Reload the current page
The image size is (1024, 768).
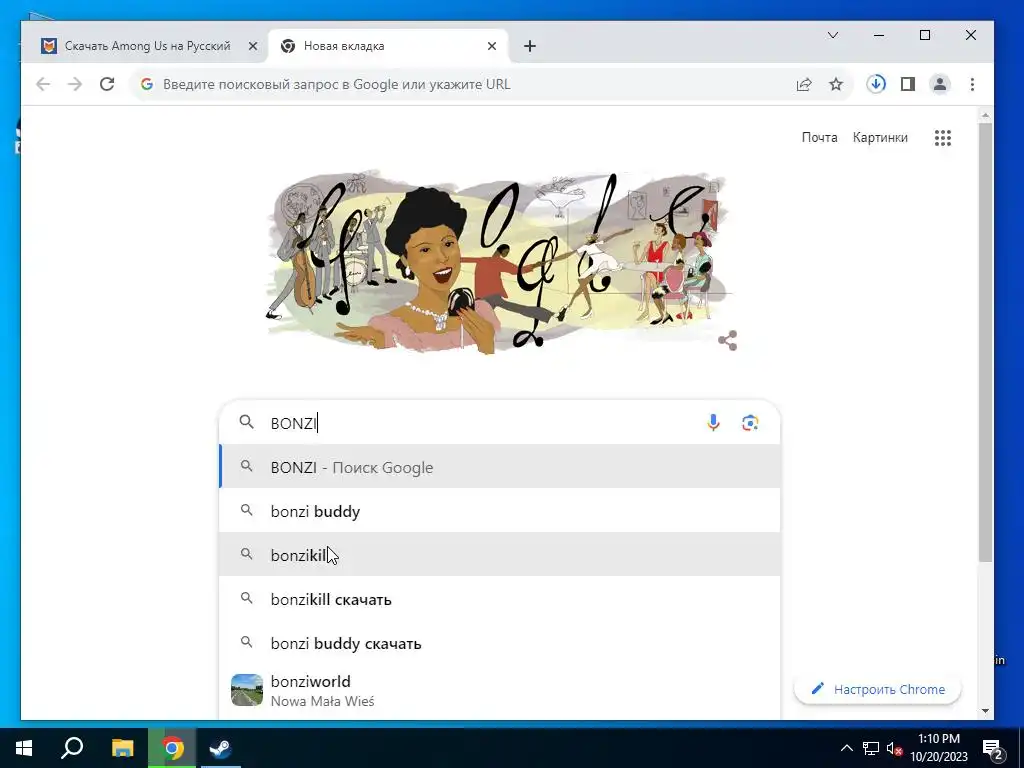pos(107,84)
